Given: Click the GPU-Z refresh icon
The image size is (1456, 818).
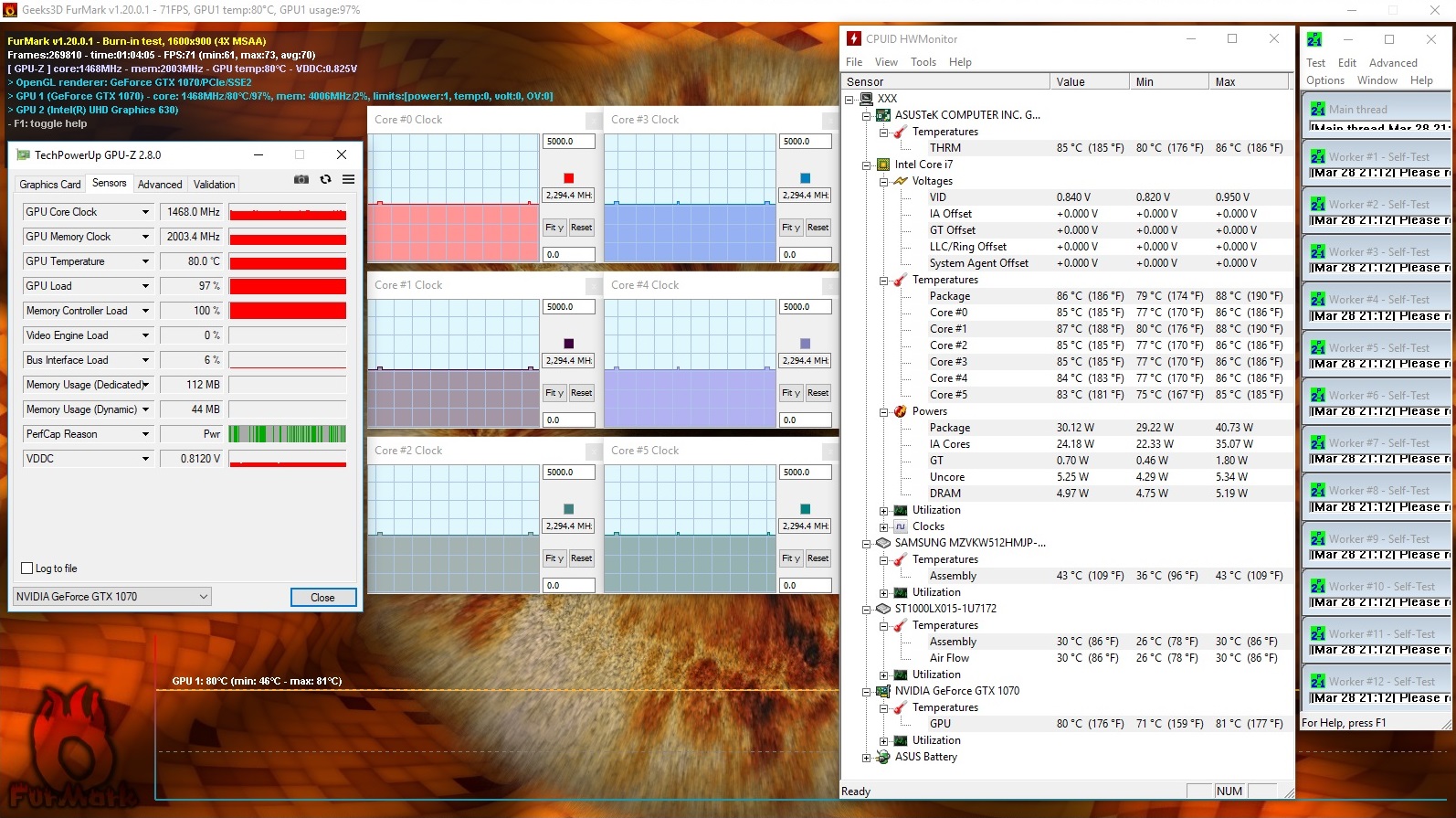Looking at the screenshot, I should [x=325, y=180].
